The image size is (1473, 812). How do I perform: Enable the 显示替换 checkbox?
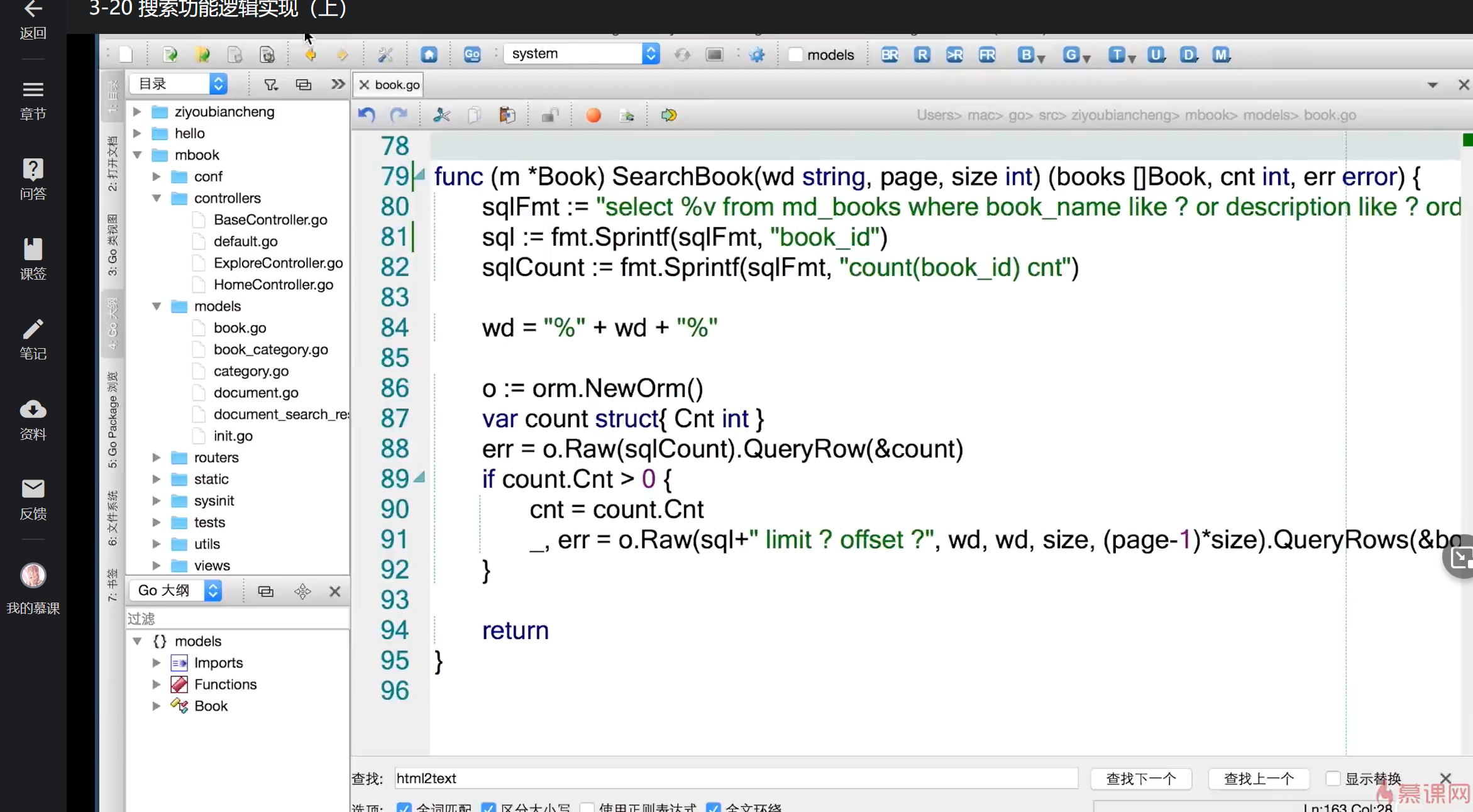point(1332,778)
